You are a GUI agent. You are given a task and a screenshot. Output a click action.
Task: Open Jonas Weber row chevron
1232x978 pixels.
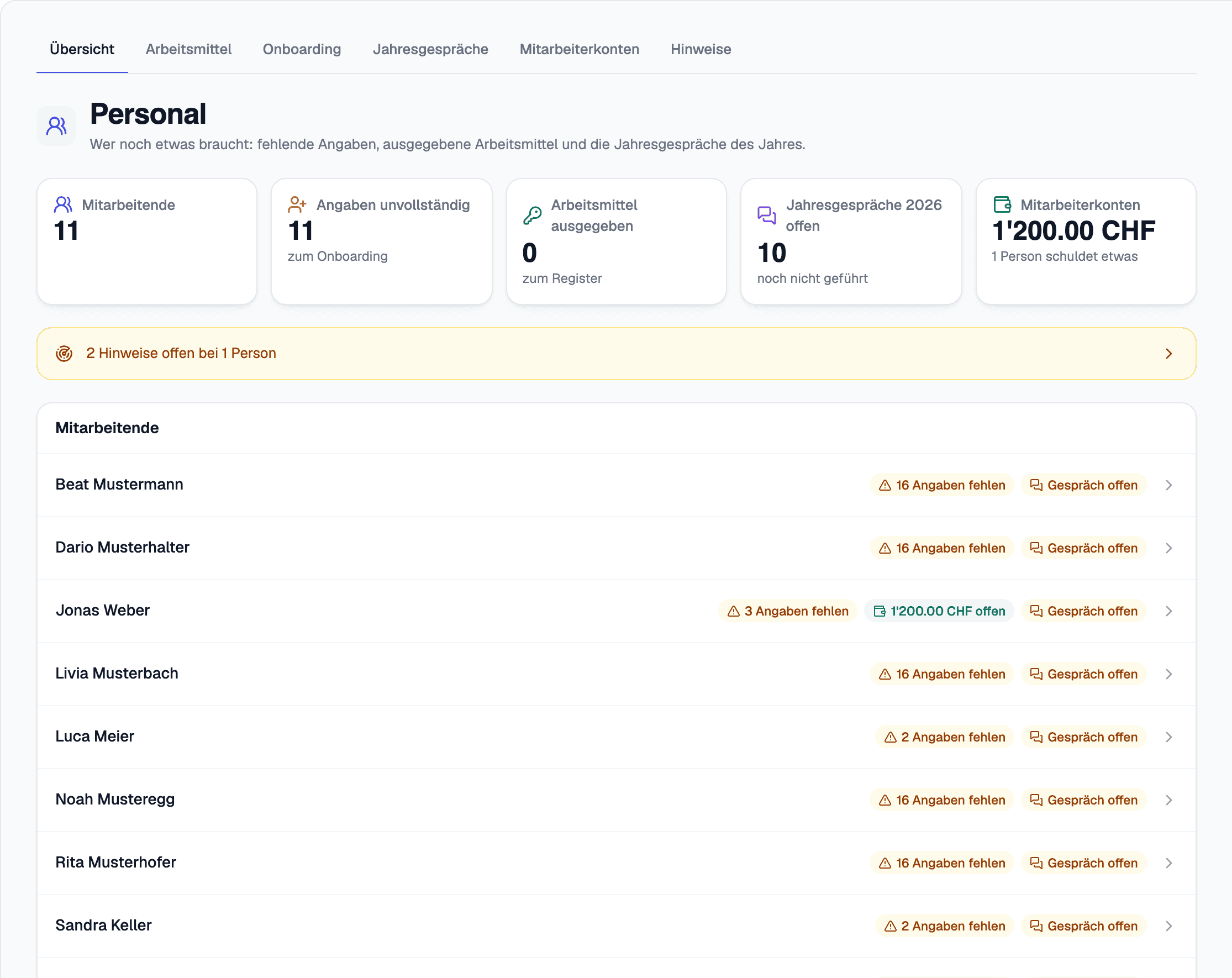click(1169, 611)
